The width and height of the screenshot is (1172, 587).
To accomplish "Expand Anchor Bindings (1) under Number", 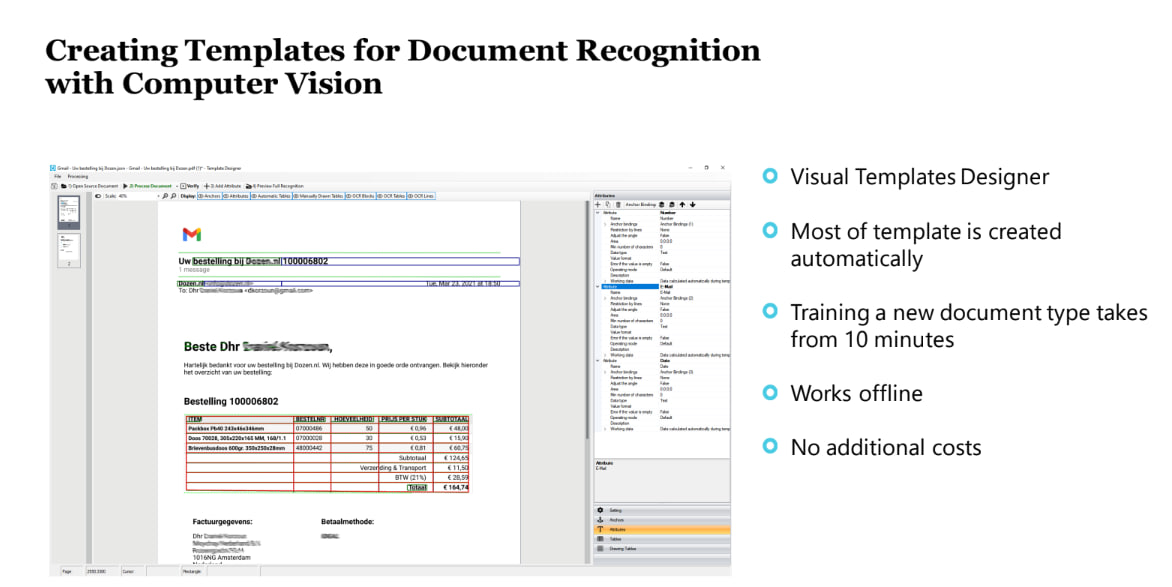I will [605, 224].
